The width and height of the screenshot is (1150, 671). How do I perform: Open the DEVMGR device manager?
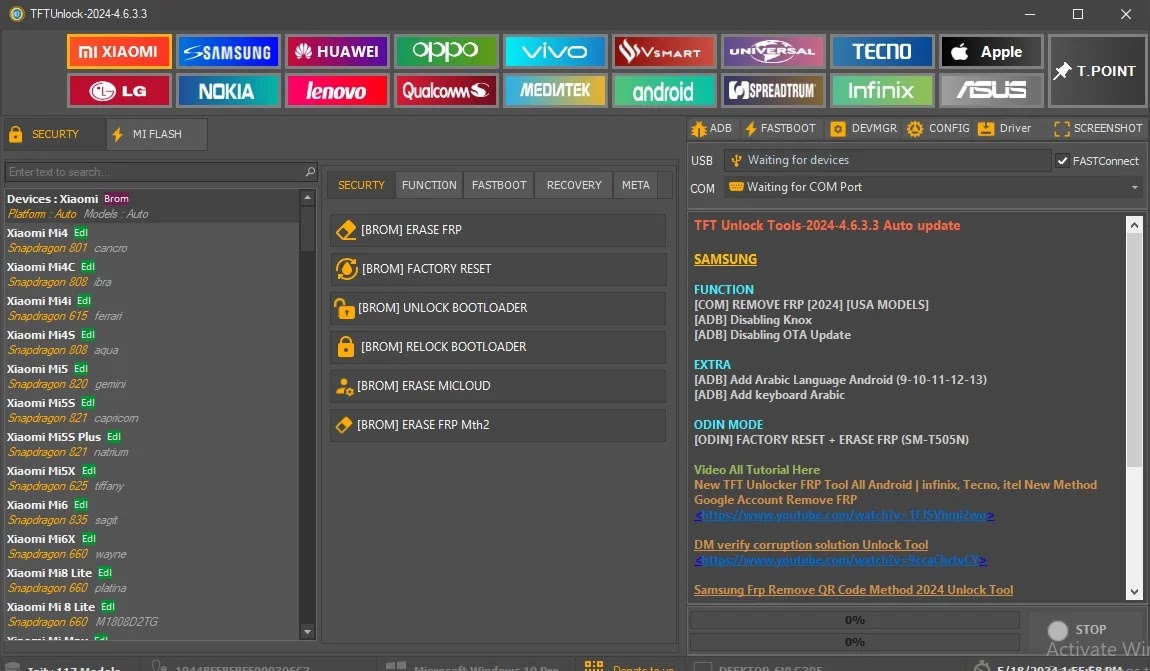(x=863, y=128)
